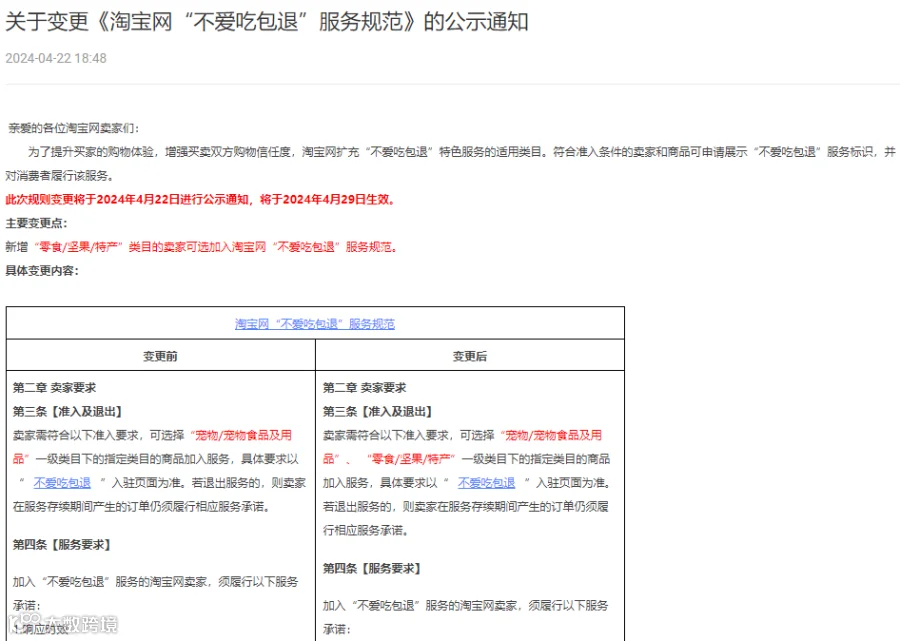Image resolution: width=900 pixels, height=641 pixels.
Task: Open the 不爱吃包退 link in 变更后 column
Action: click(x=486, y=483)
